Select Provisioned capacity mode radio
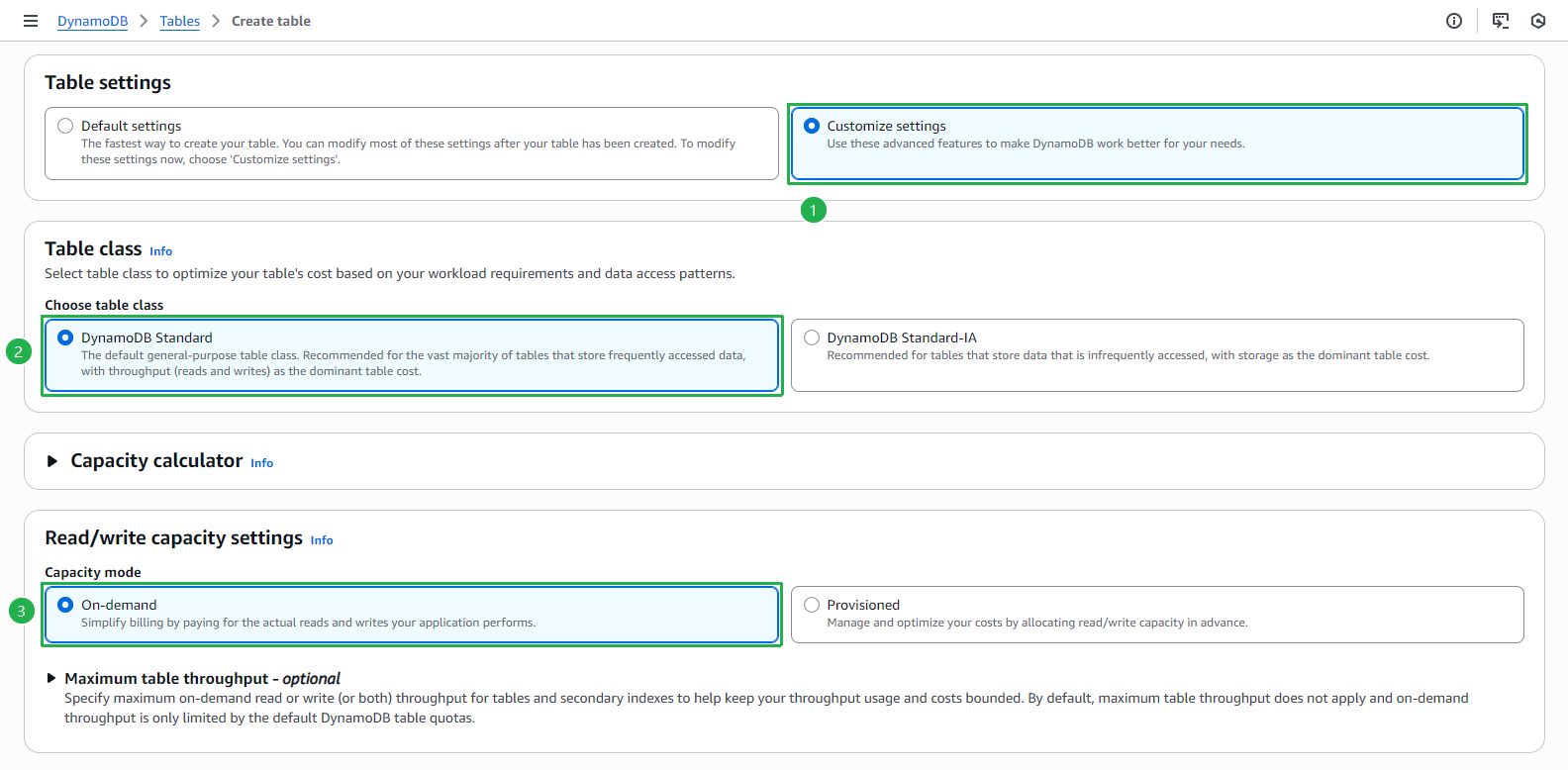 point(812,605)
